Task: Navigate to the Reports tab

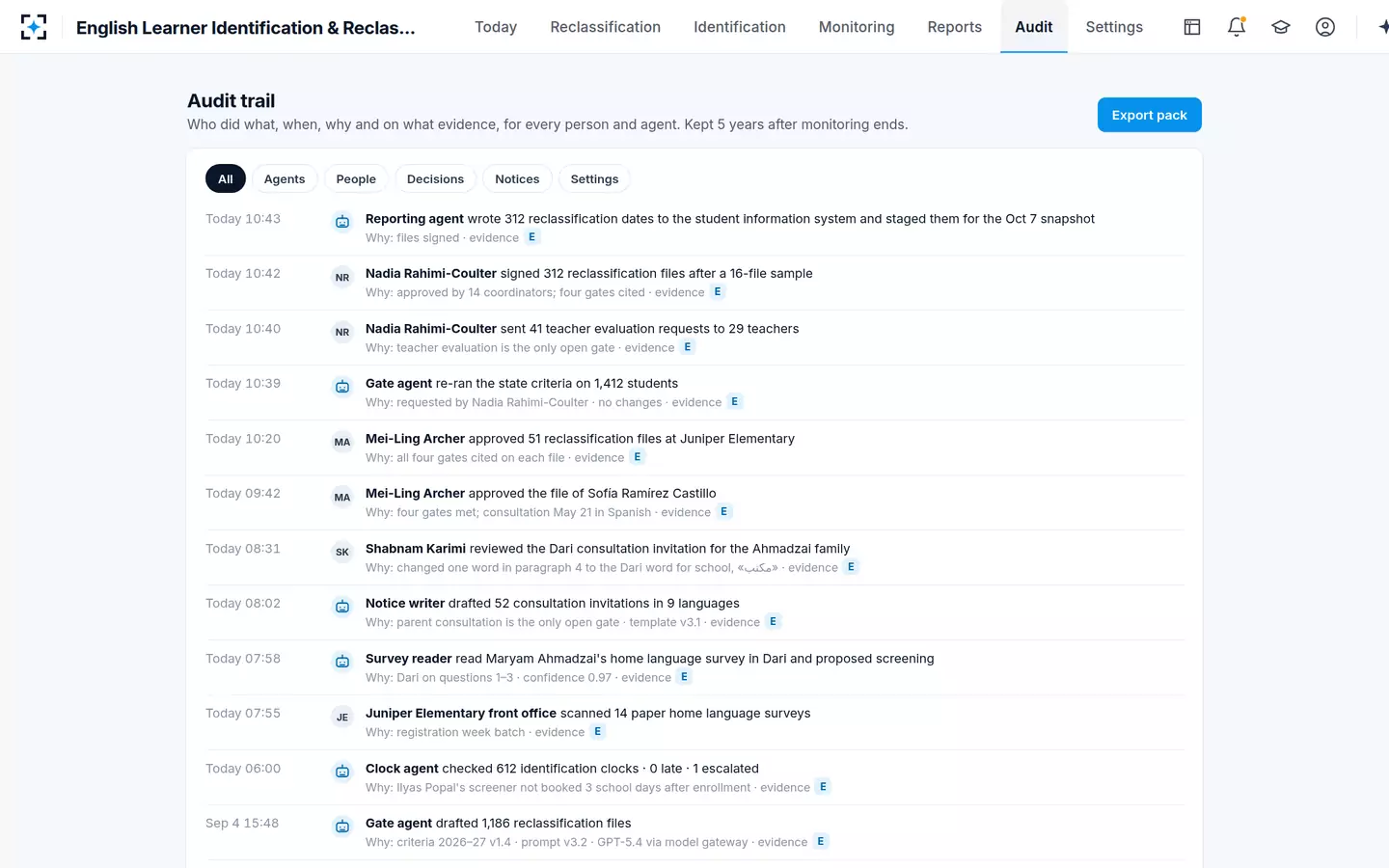Action: (x=955, y=27)
